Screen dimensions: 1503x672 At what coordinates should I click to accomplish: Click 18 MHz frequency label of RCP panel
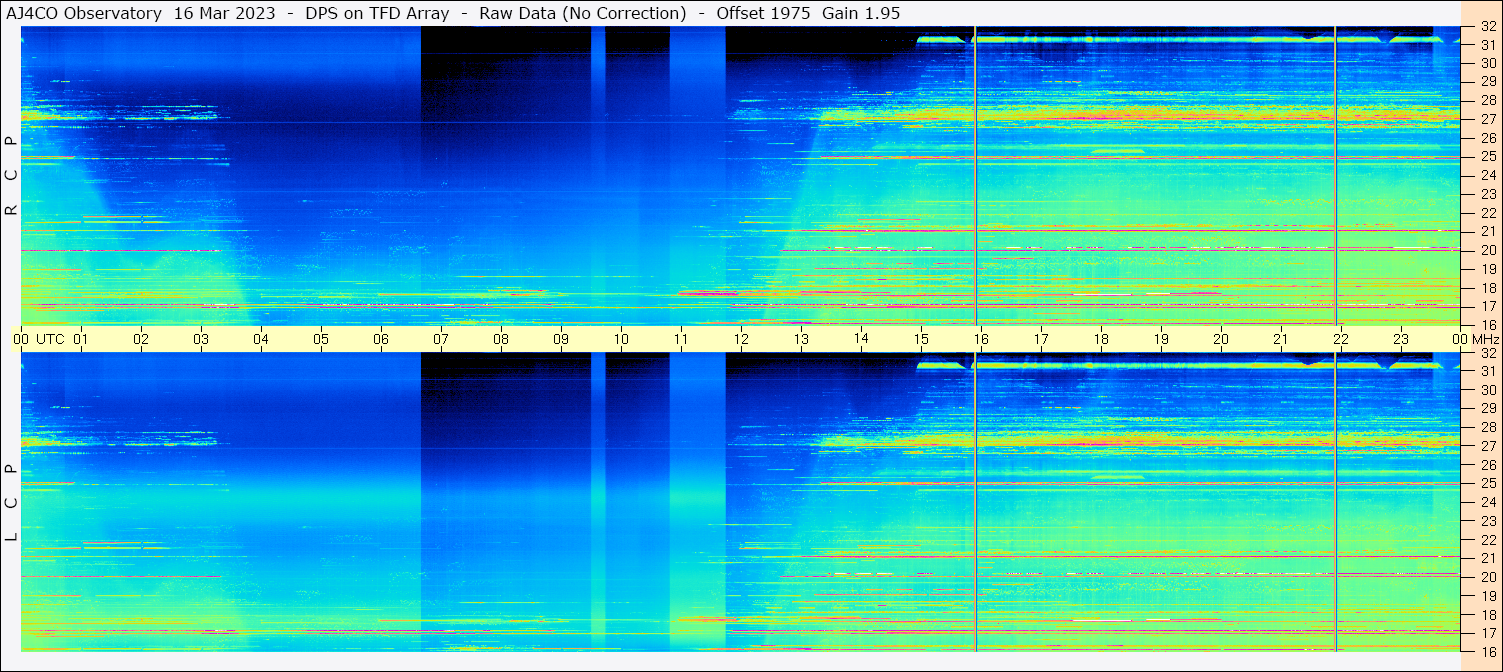[1487, 288]
